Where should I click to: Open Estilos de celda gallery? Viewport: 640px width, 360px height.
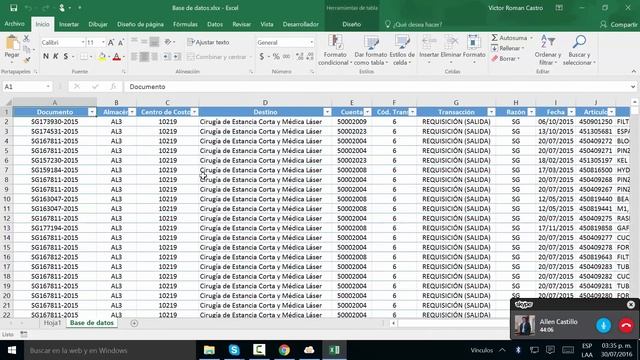402,50
